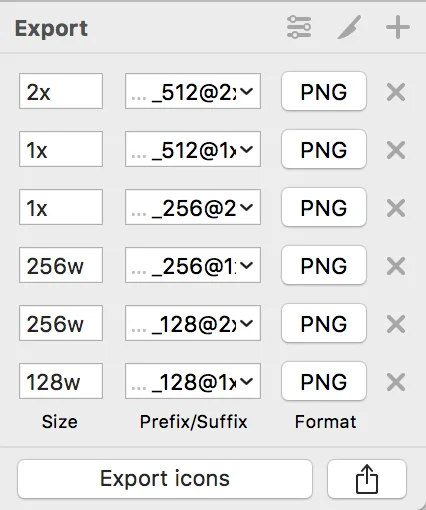Add new export size with plus icon
This screenshot has height=510, width=426.
pos(398,27)
